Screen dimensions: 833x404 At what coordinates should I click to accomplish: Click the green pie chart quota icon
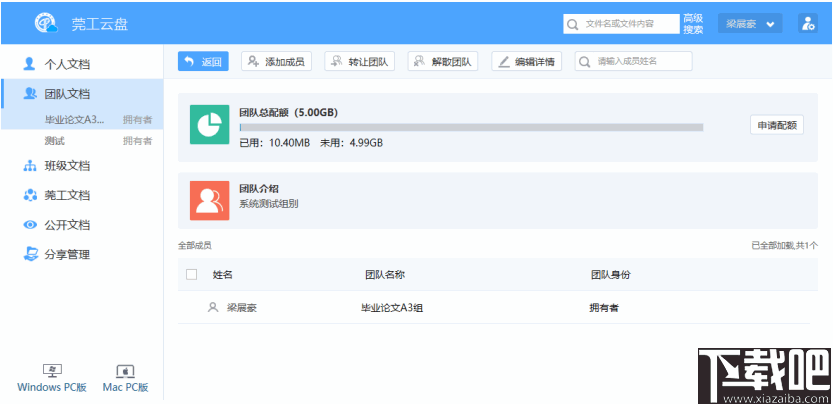point(210,124)
